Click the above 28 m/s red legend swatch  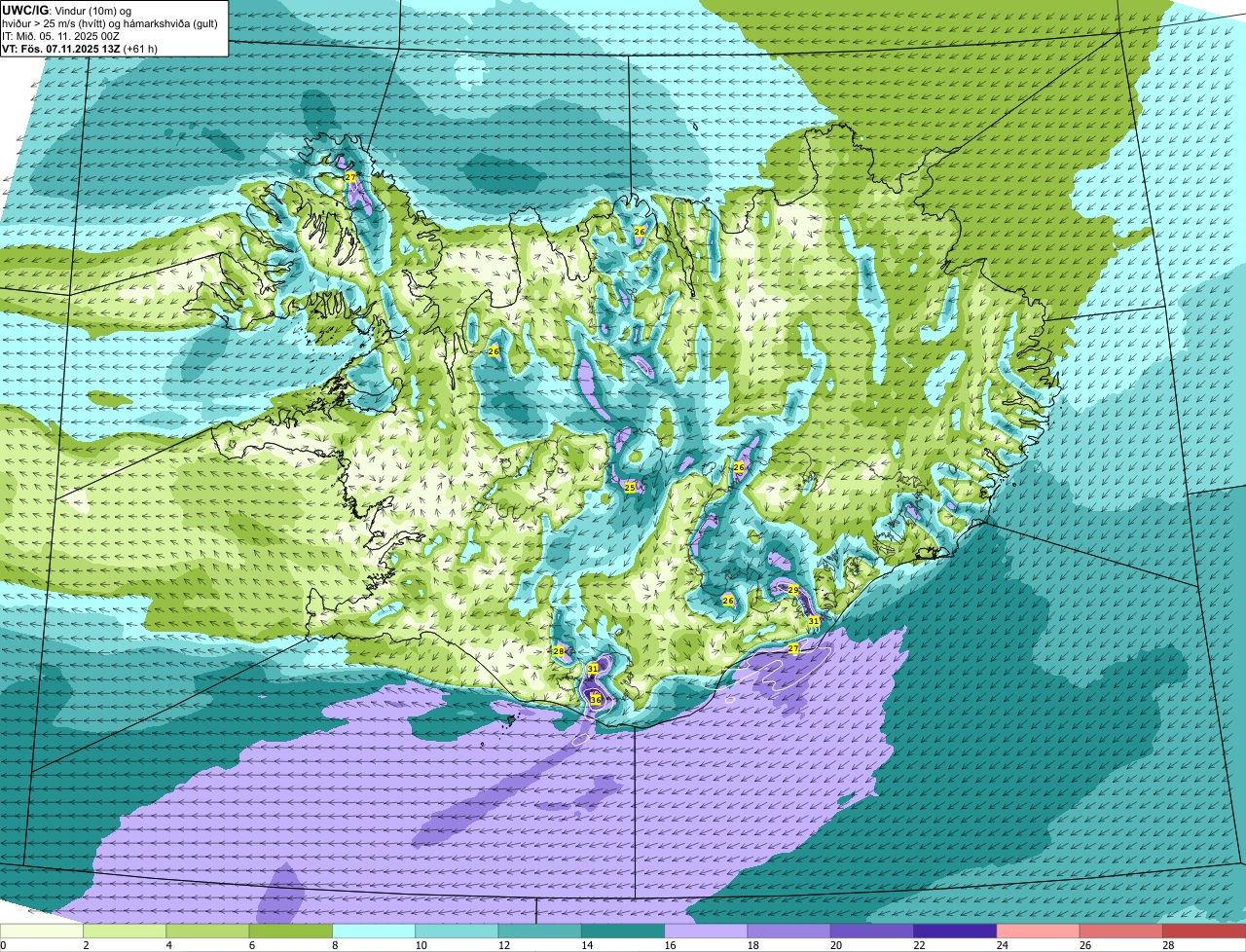1204,931
